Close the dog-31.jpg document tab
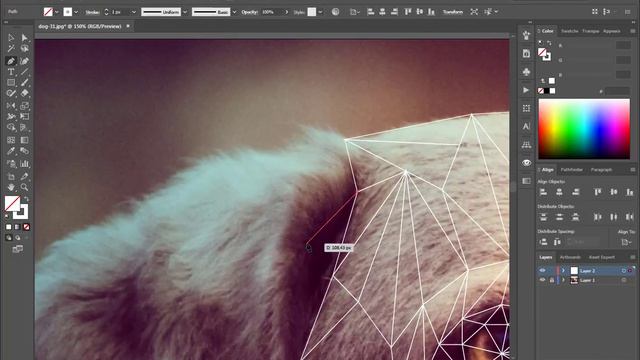This screenshot has height=360, width=640. tap(128, 26)
